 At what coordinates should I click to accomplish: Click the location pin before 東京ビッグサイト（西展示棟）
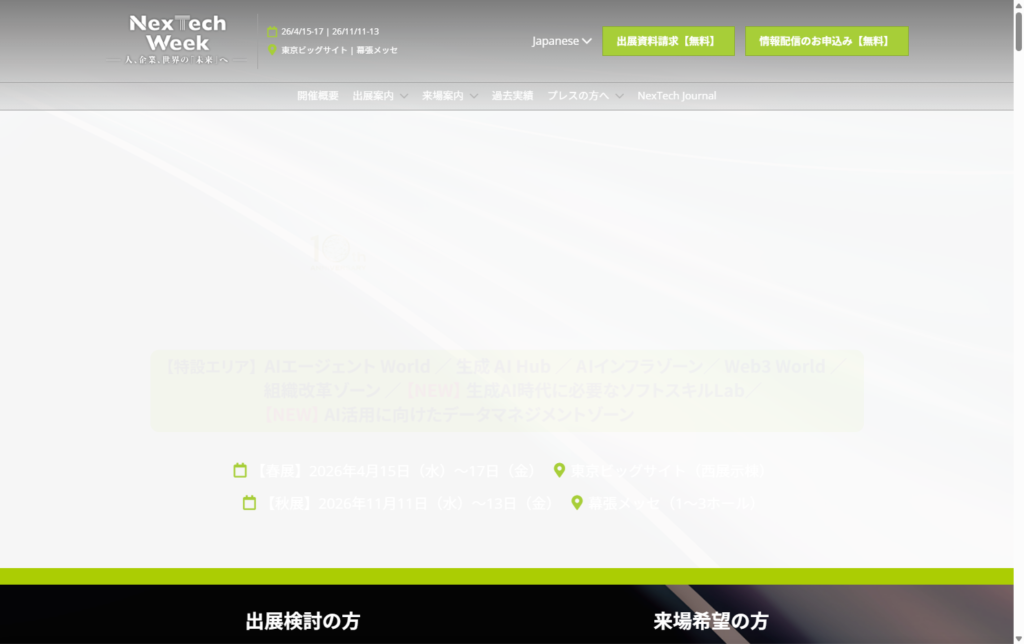560,470
